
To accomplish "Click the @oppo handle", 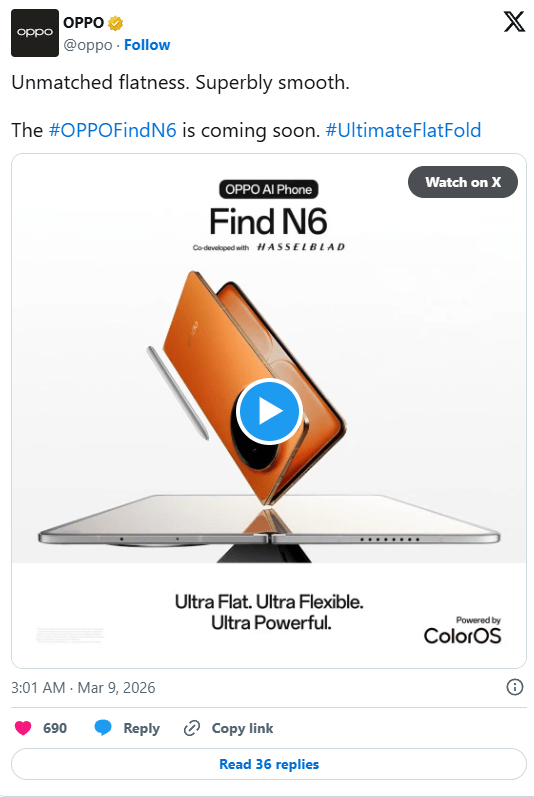I will pyautogui.click(x=87, y=45).
